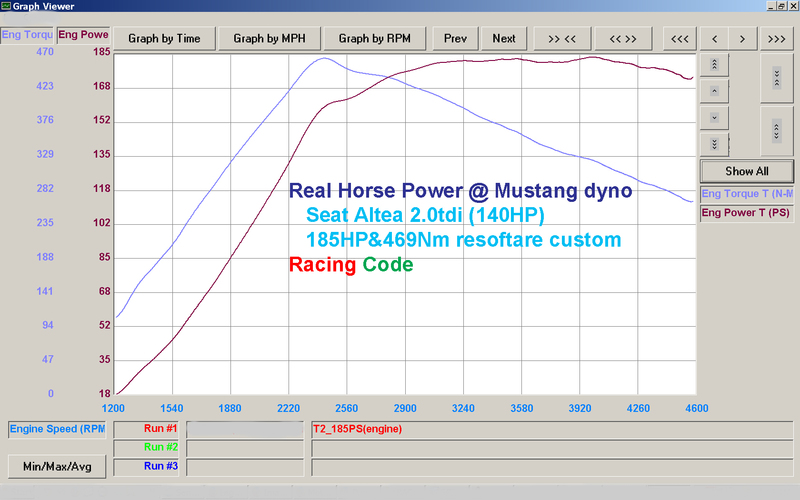Click the single up-chevron button
The width and height of the screenshot is (800, 500).
point(714,91)
